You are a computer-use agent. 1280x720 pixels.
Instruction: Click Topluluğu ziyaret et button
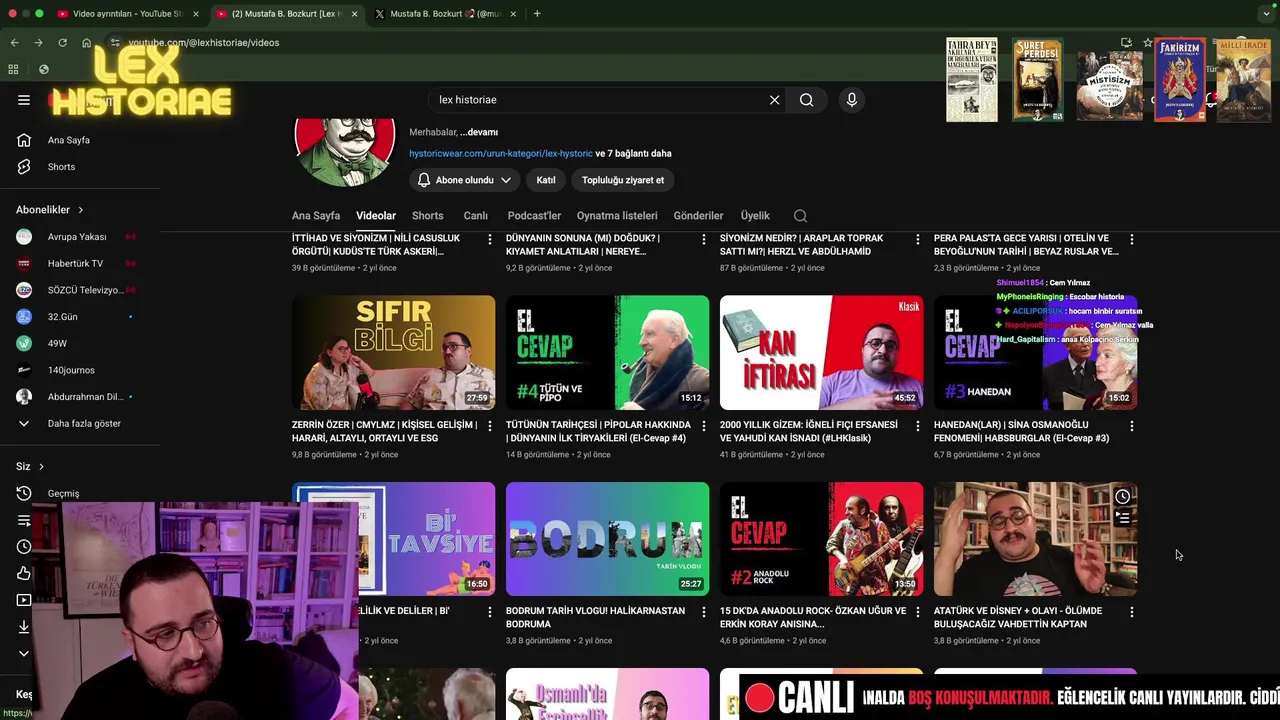(x=623, y=180)
